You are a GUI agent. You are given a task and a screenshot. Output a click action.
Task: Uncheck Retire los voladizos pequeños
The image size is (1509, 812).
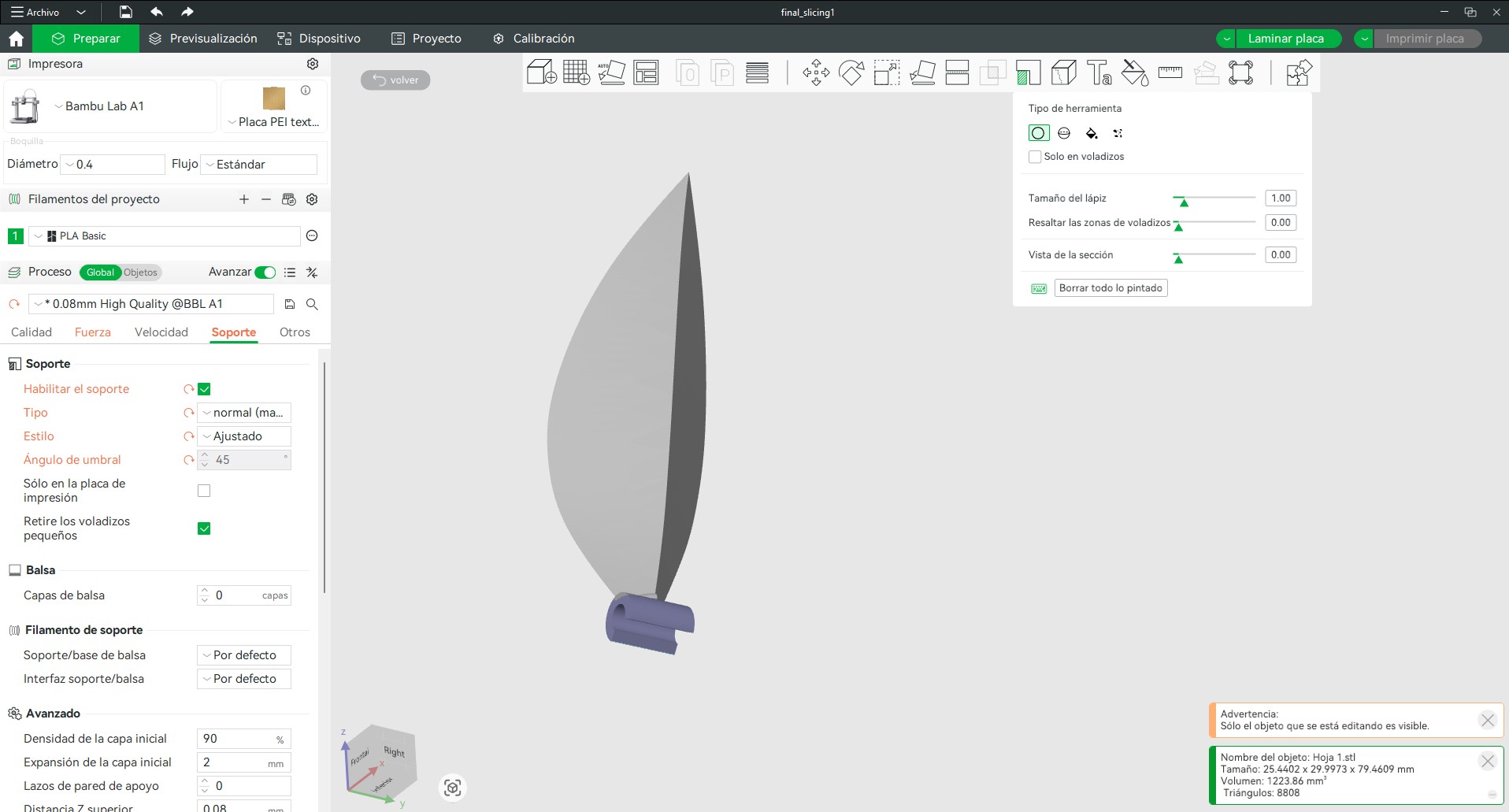pos(204,528)
